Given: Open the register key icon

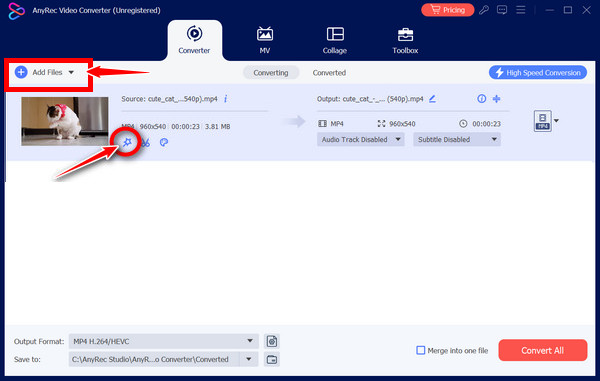Looking at the screenshot, I should point(484,10).
